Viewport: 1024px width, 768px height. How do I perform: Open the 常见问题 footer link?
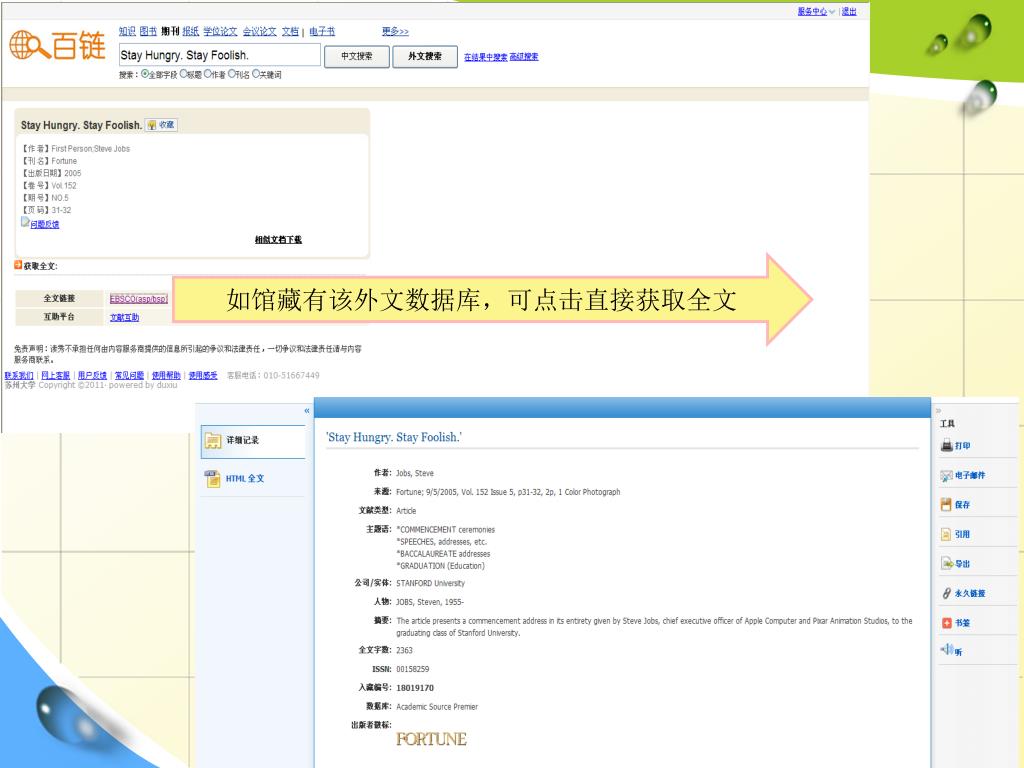129,376
